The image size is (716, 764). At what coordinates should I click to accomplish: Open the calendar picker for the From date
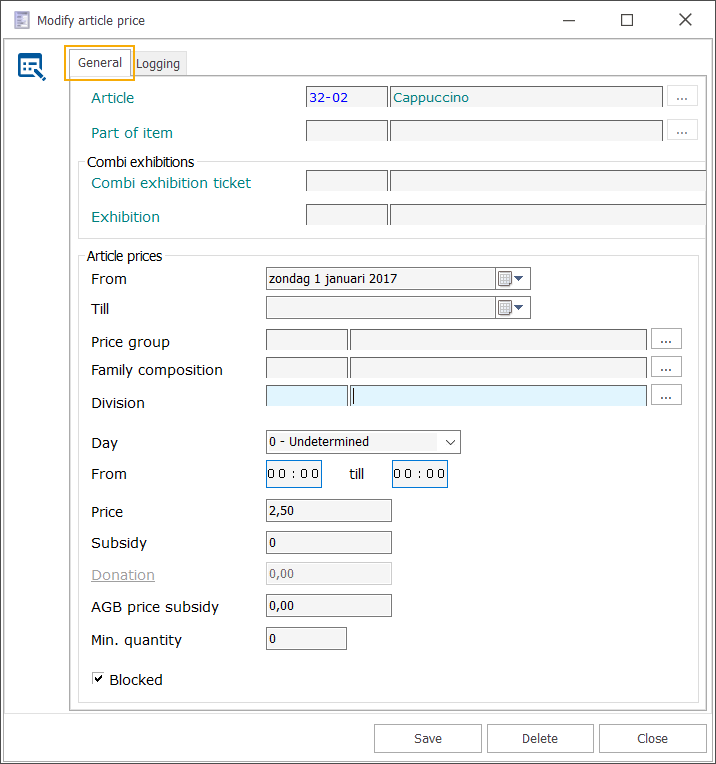pos(512,279)
